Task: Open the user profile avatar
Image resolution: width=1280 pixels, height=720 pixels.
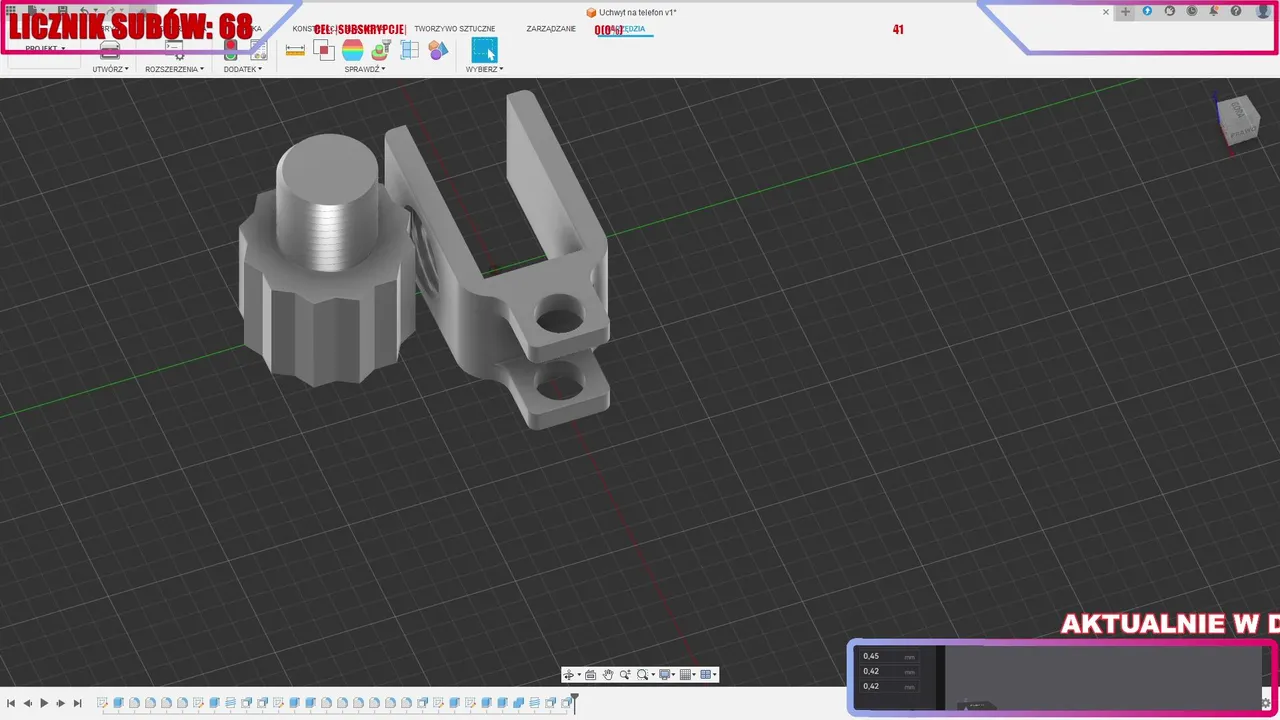Action: [x=1263, y=11]
